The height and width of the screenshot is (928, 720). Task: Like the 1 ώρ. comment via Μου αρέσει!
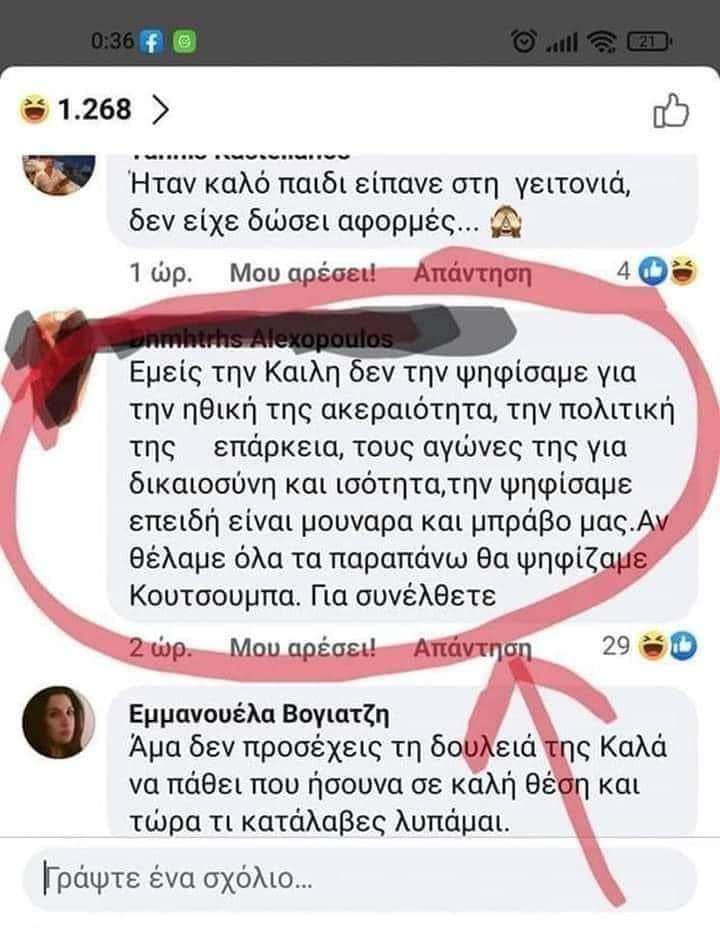coord(302,273)
